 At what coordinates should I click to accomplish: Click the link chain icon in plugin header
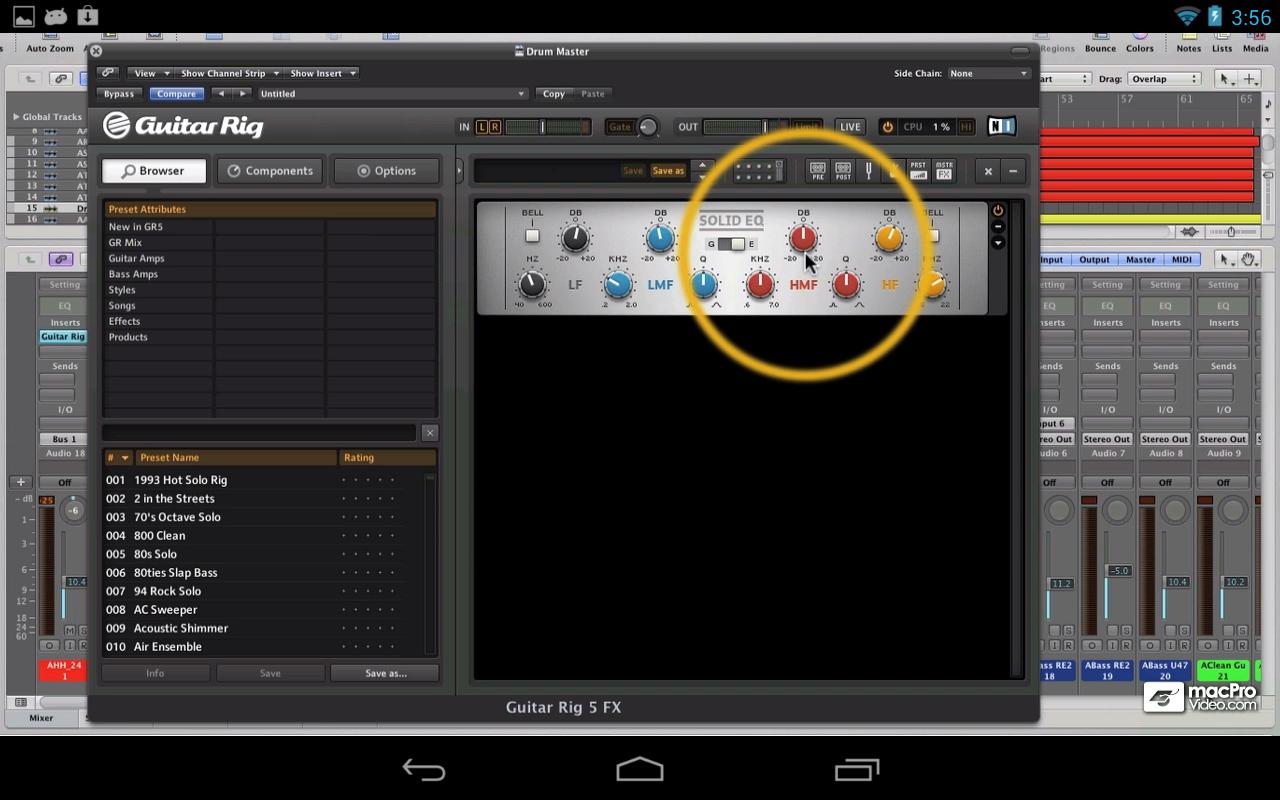tap(108, 73)
